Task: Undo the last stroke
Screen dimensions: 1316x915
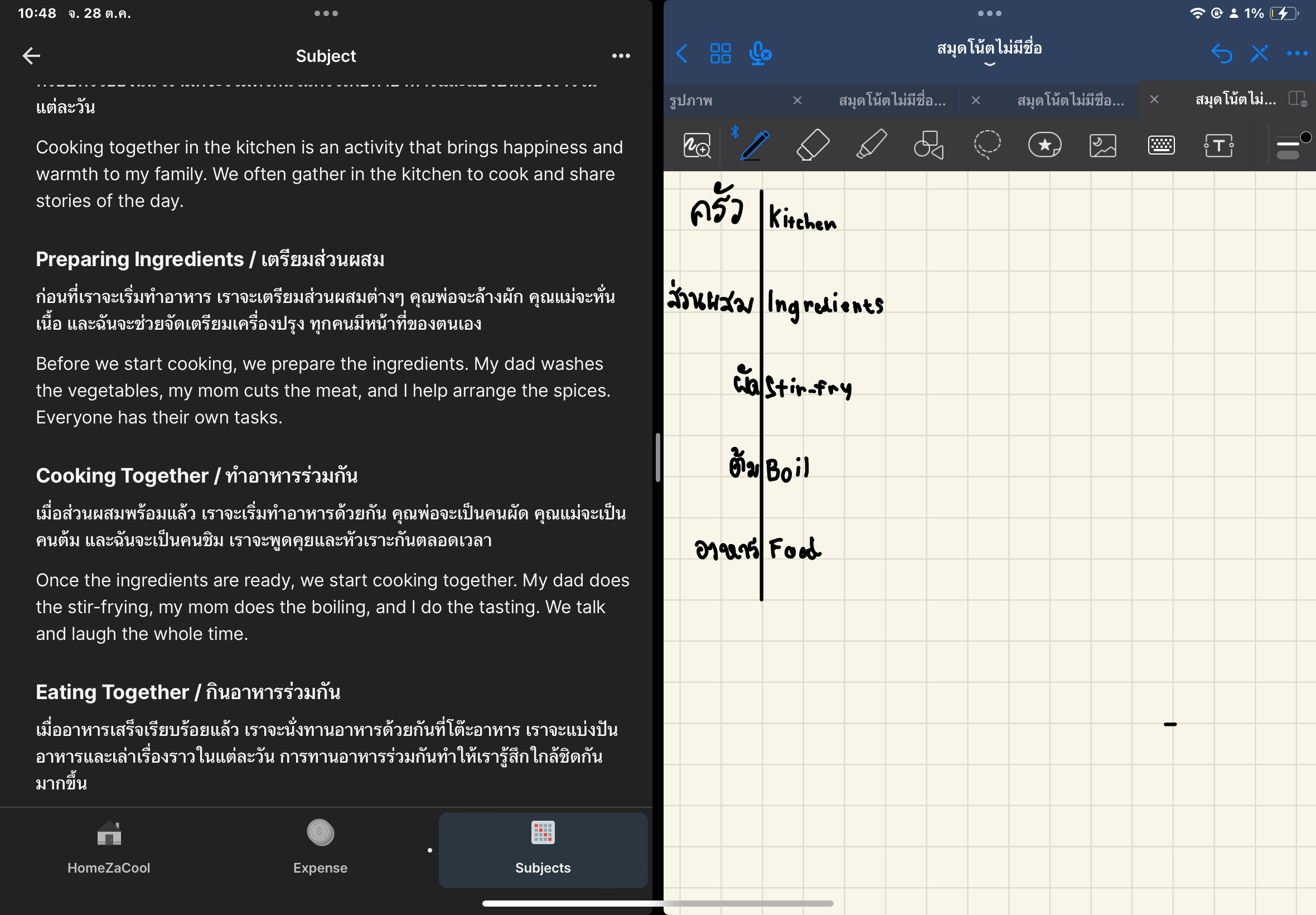Action: [x=1221, y=54]
